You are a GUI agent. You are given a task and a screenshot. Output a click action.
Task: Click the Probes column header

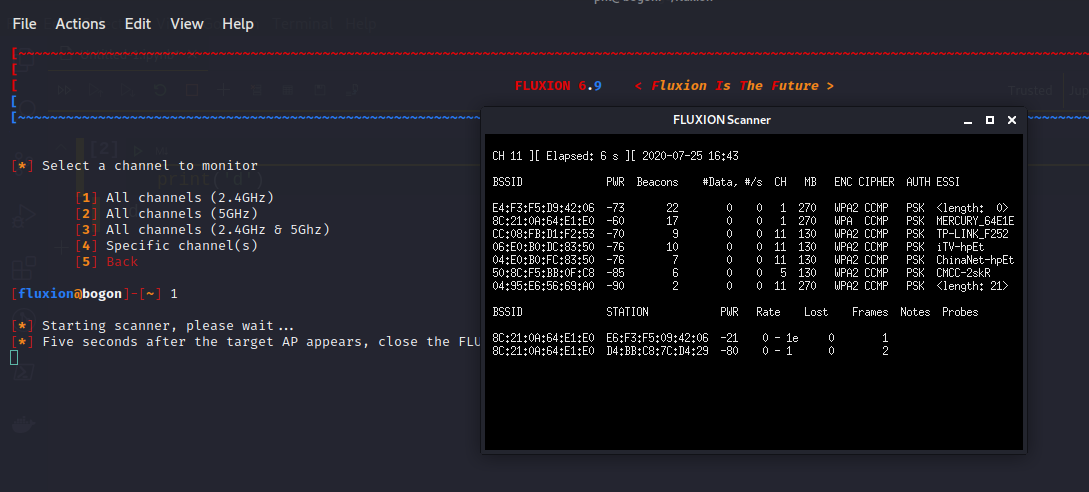pos(960,312)
